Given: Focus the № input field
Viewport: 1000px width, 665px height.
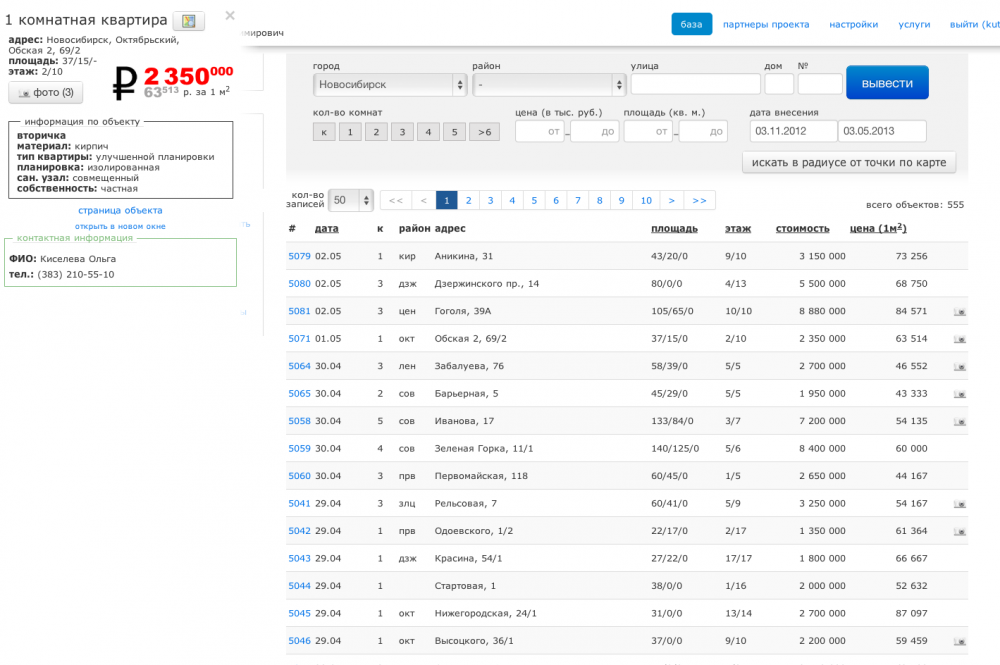Looking at the screenshot, I should (x=820, y=84).
